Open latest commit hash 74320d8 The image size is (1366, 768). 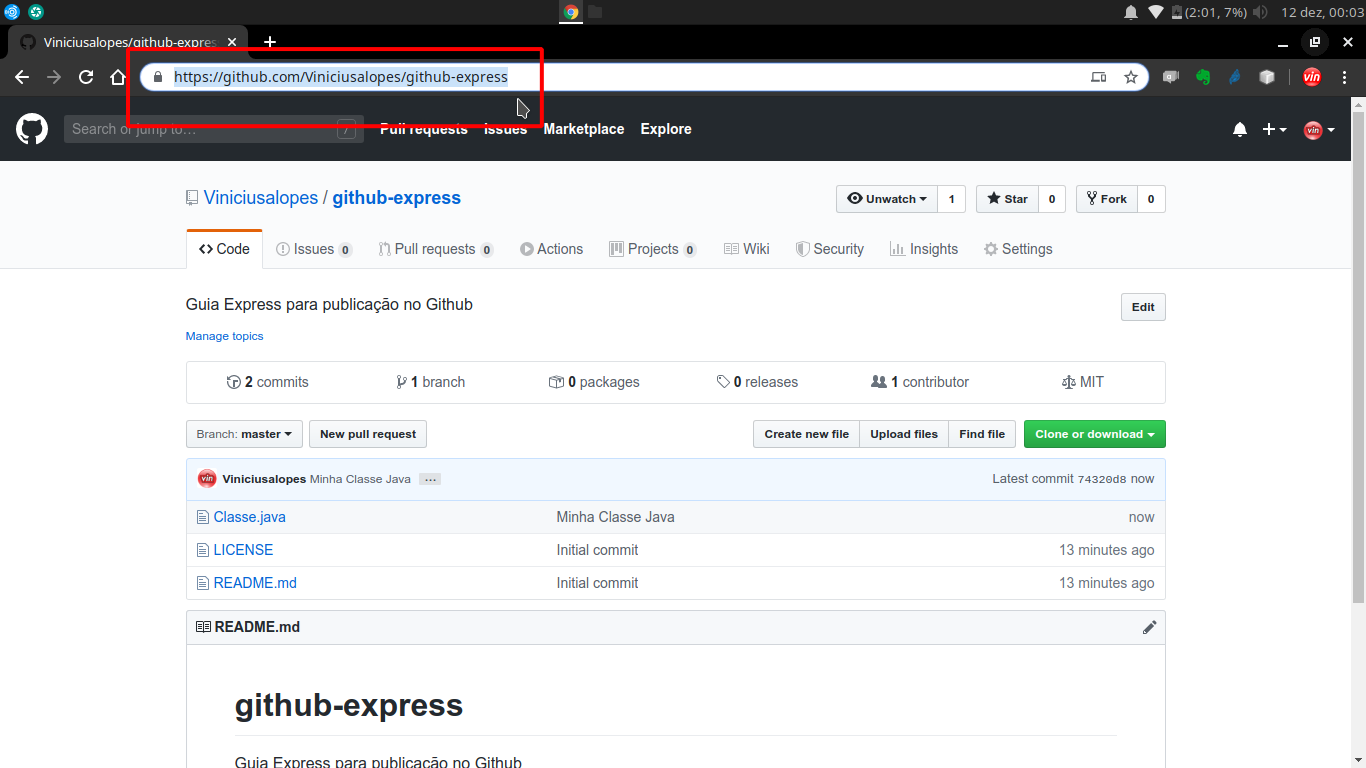[x=1102, y=480]
